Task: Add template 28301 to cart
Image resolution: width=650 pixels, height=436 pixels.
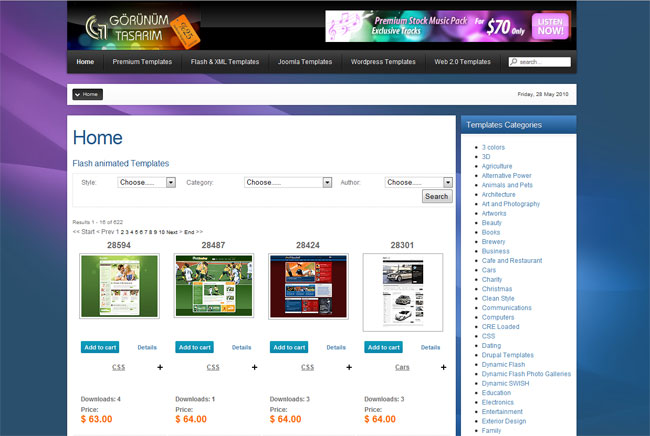Action: [x=383, y=347]
